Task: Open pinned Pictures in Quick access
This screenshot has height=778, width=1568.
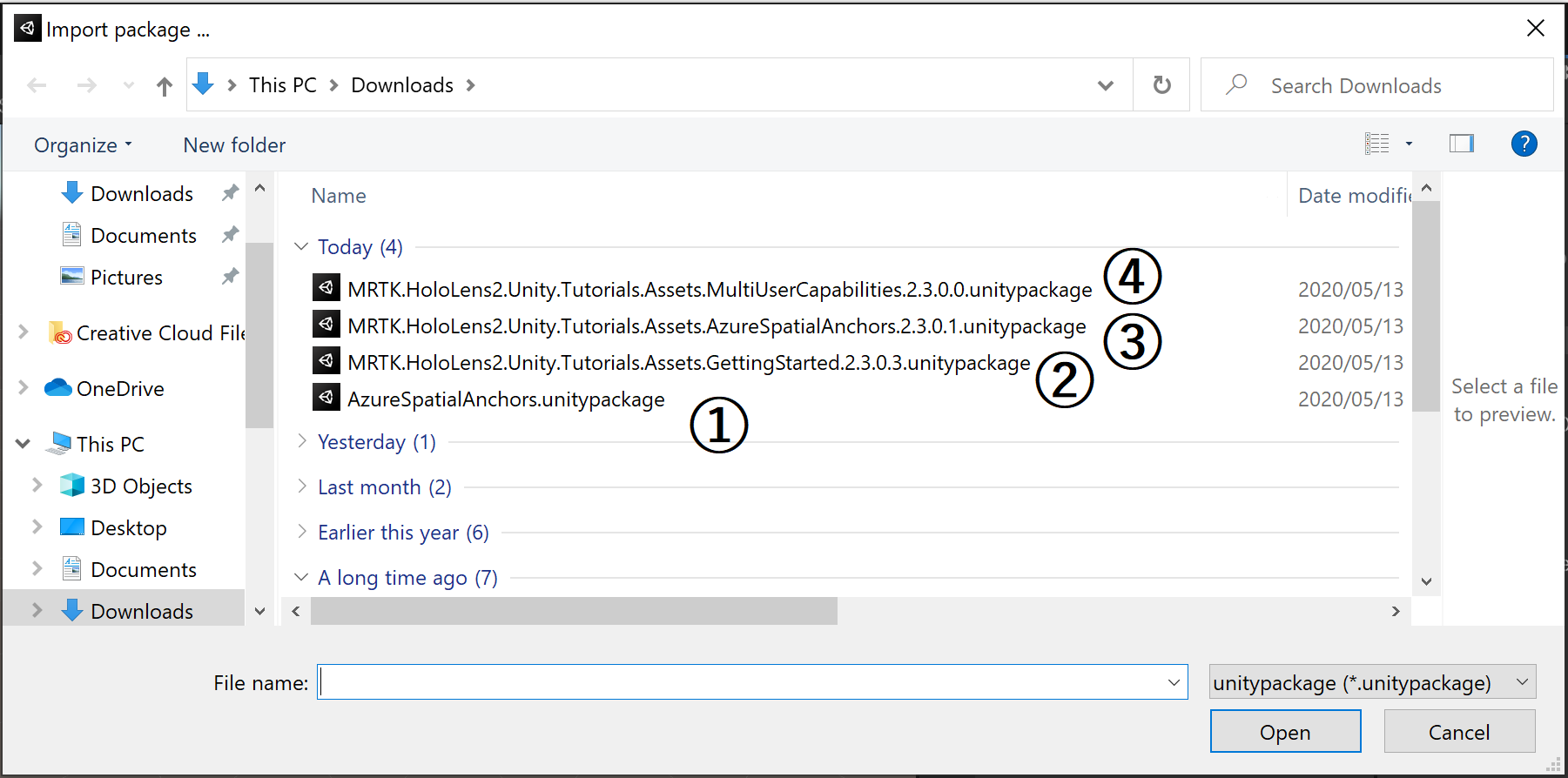Action: (x=126, y=277)
